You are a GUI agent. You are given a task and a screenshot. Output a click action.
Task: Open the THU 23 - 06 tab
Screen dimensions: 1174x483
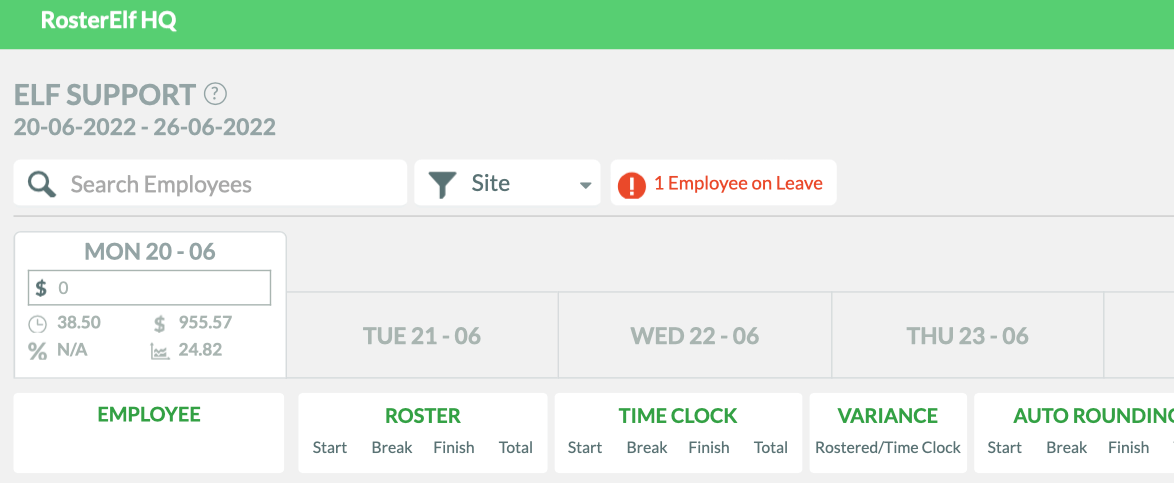pos(967,335)
